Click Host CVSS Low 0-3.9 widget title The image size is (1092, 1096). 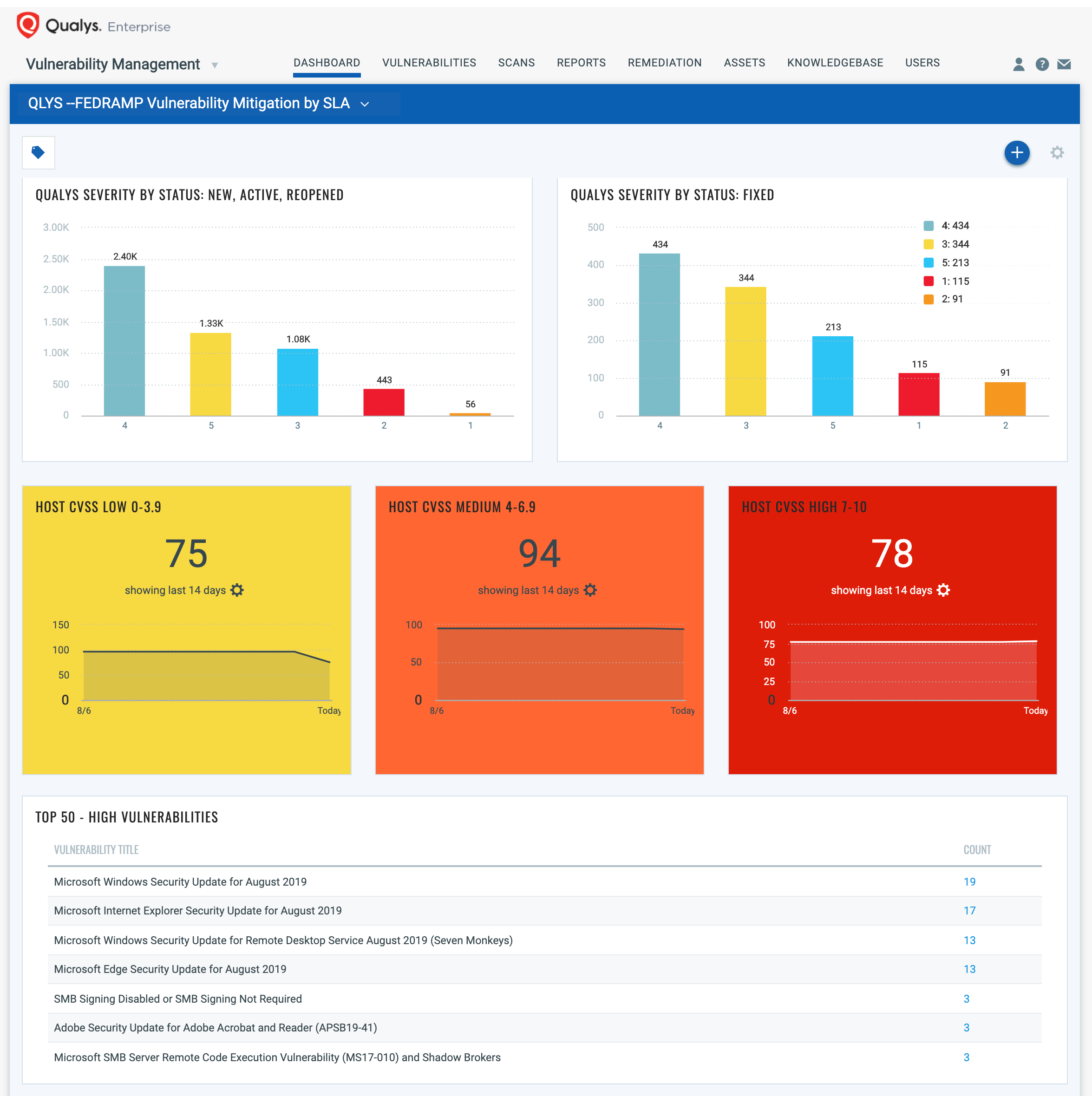pos(98,507)
